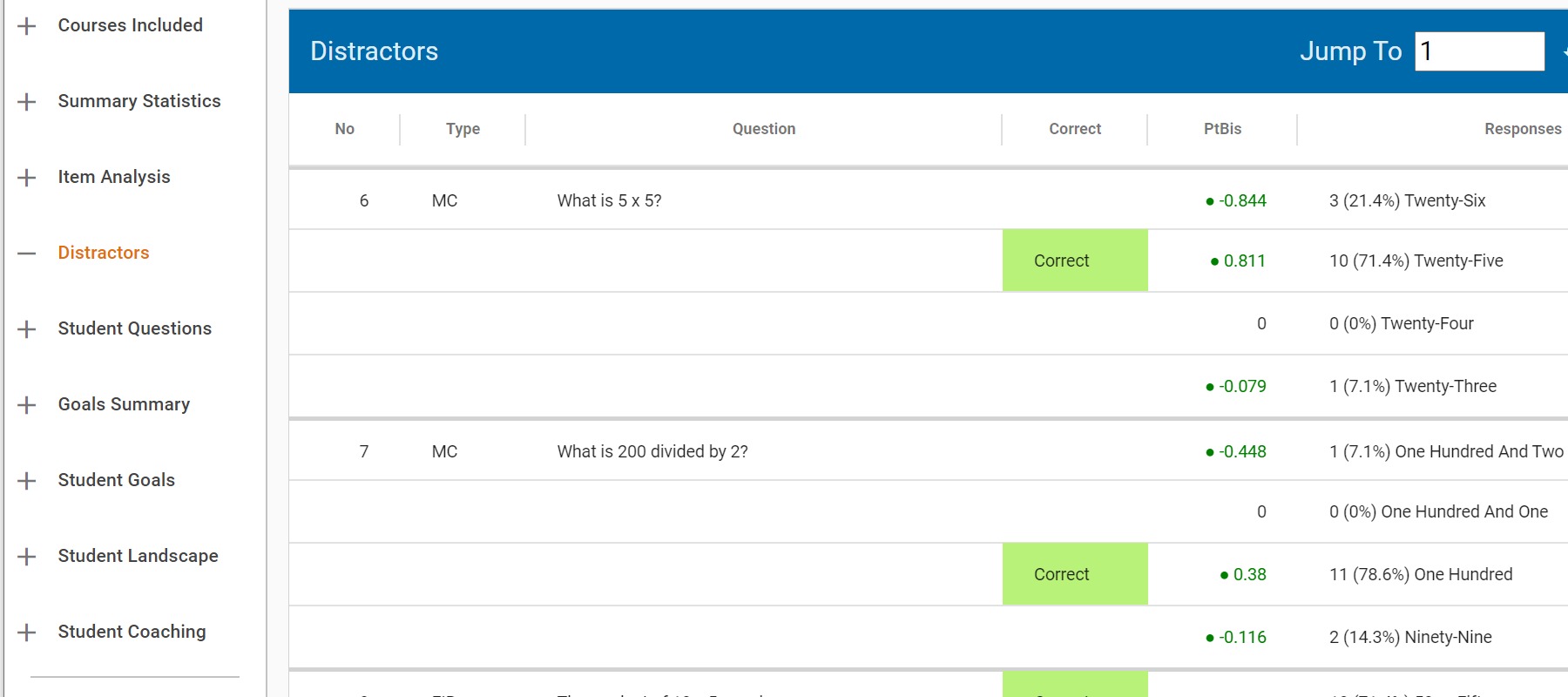The height and width of the screenshot is (697, 1568).
Task: Click the Type column header
Action: point(463,129)
